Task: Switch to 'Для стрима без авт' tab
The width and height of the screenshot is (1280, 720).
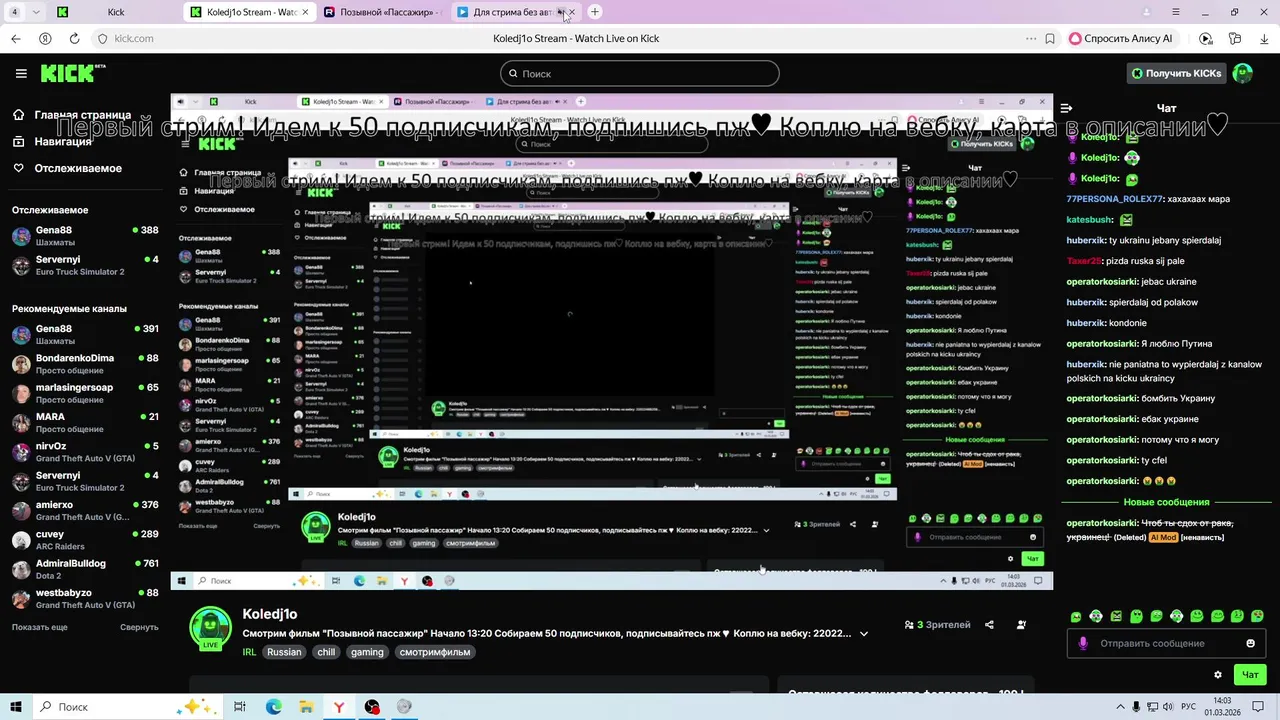Action: (x=515, y=12)
